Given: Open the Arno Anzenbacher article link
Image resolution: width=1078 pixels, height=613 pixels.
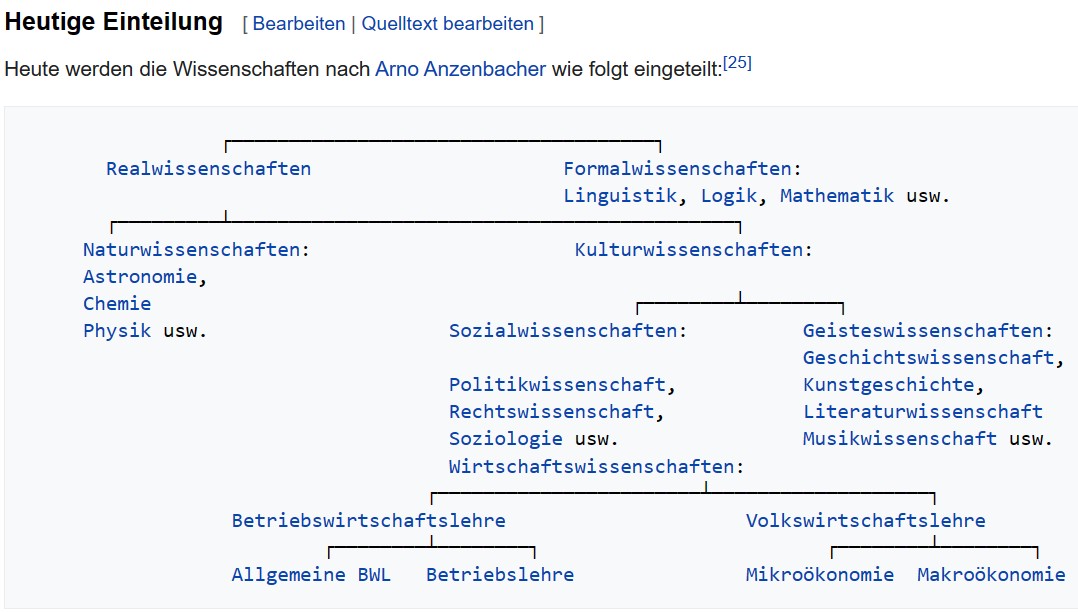Looking at the screenshot, I should pos(460,70).
